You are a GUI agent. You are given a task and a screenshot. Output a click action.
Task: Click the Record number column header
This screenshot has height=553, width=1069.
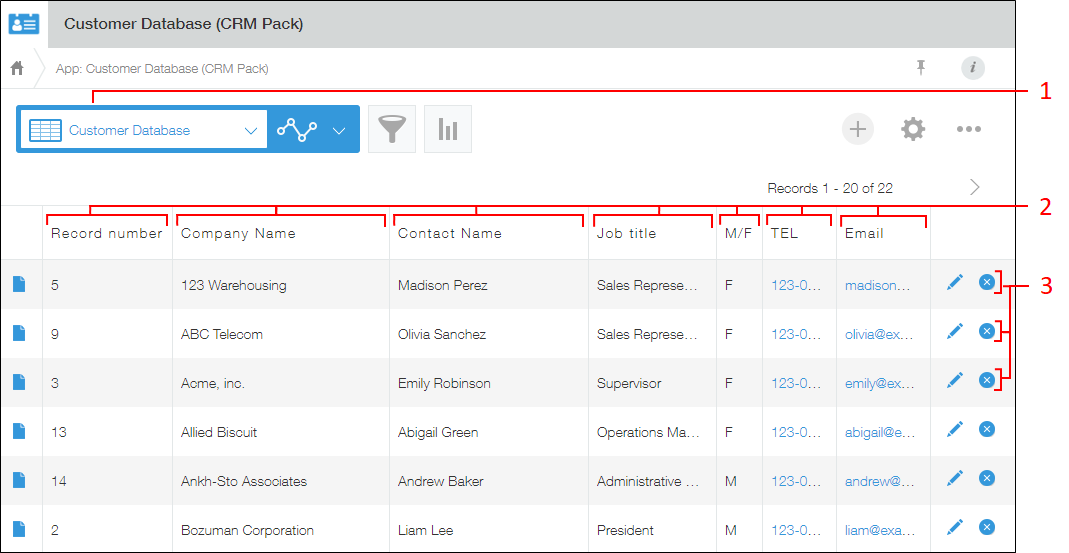tap(106, 233)
